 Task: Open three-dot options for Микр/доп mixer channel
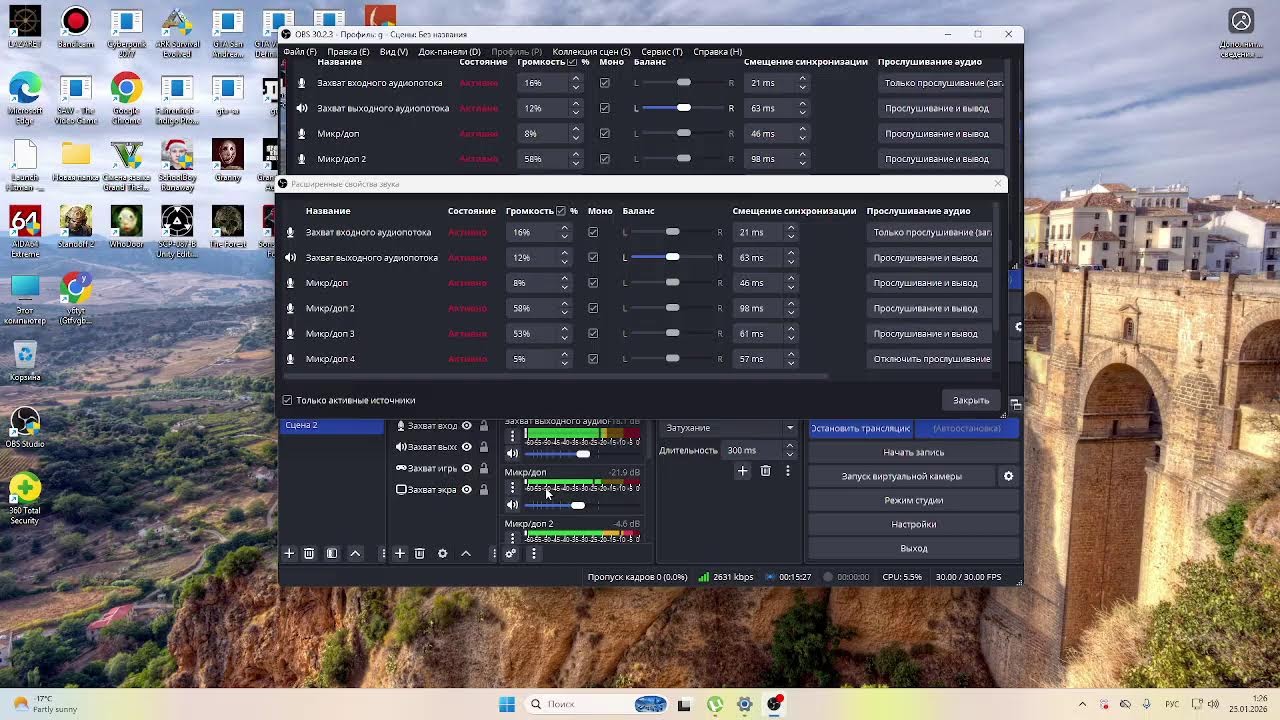tap(513, 488)
